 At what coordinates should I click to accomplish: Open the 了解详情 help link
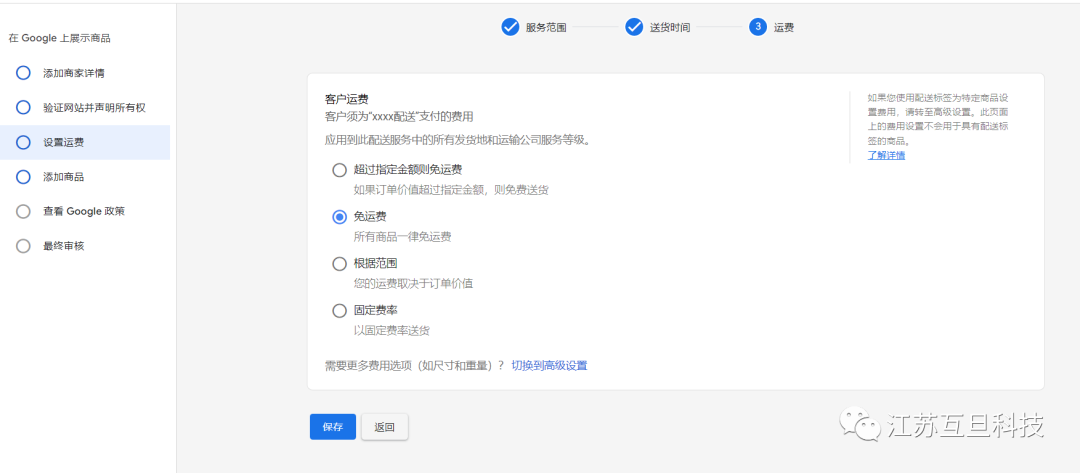pos(886,155)
